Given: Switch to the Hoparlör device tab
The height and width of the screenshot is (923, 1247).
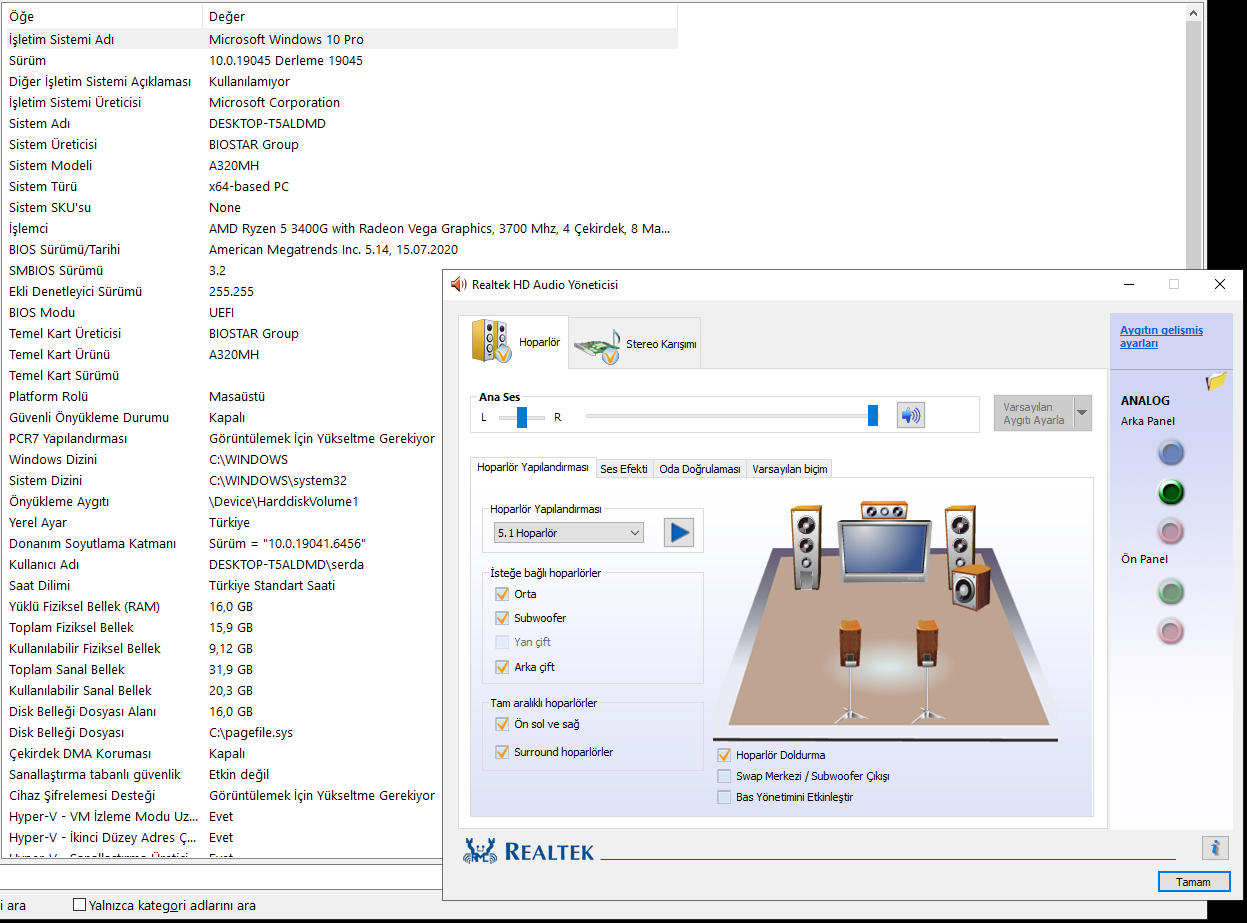Looking at the screenshot, I should pyautogui.click(x=514, y=342).
